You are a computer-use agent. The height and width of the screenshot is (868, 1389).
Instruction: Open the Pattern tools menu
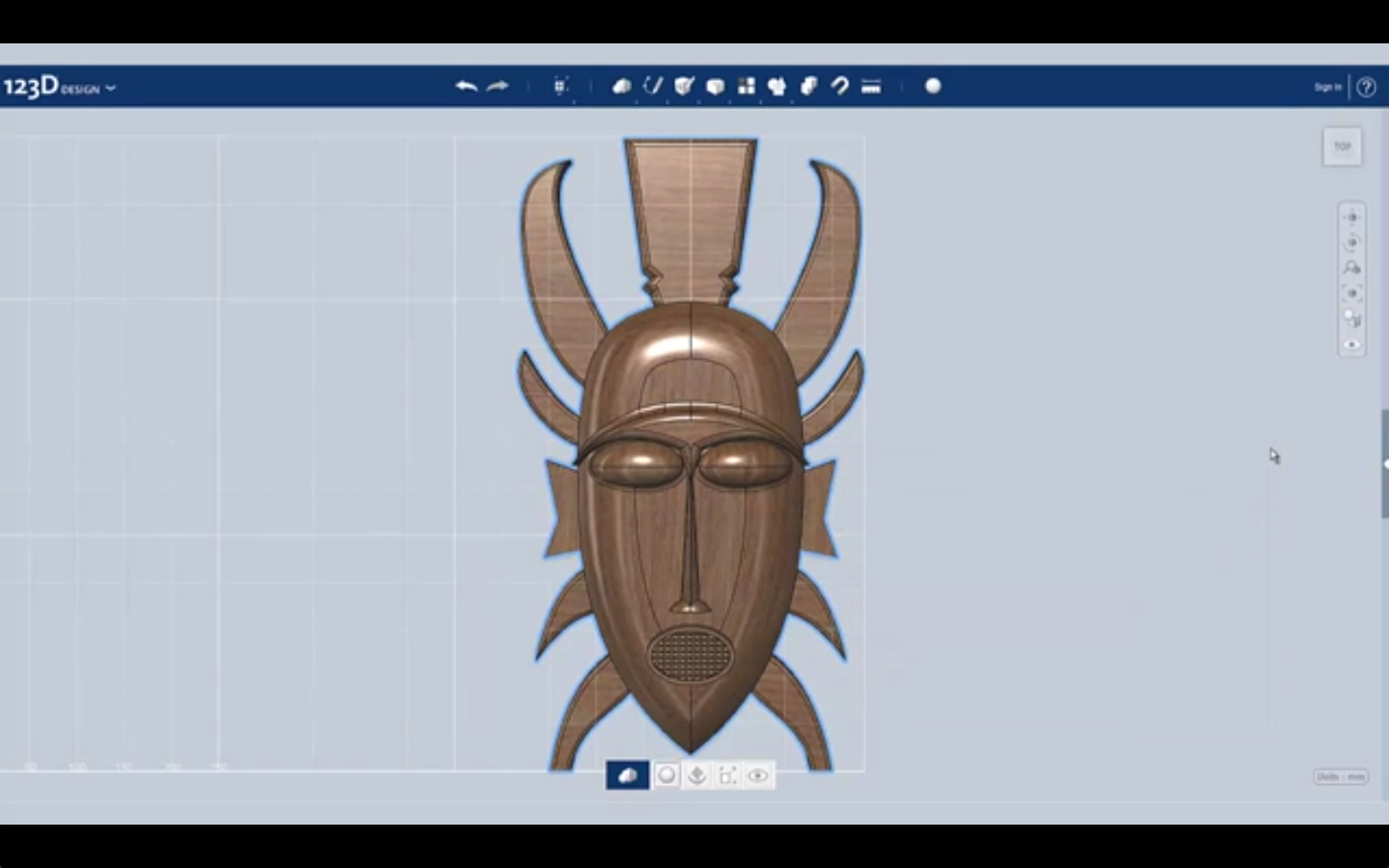tap(747, 86)
